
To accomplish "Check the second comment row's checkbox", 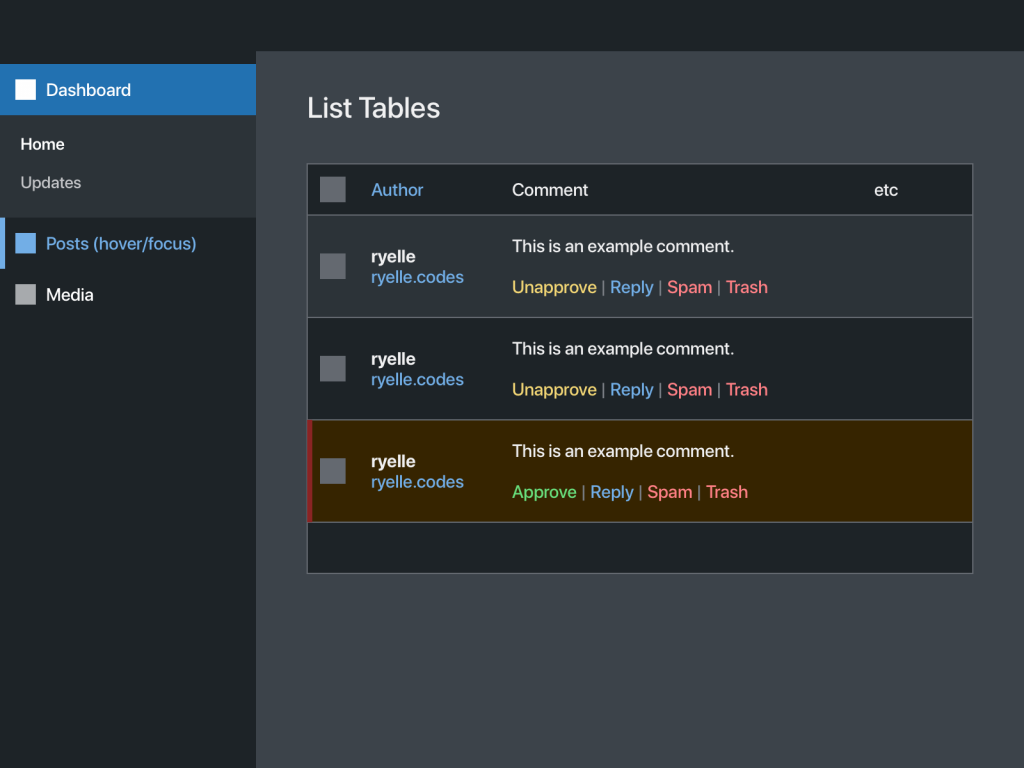I will [332, 368].
